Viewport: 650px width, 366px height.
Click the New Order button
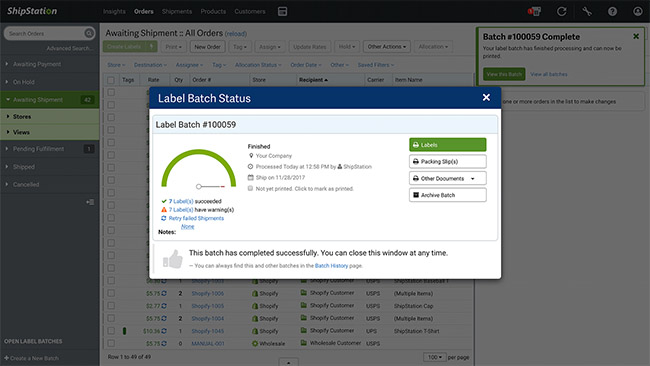point(207,47)
